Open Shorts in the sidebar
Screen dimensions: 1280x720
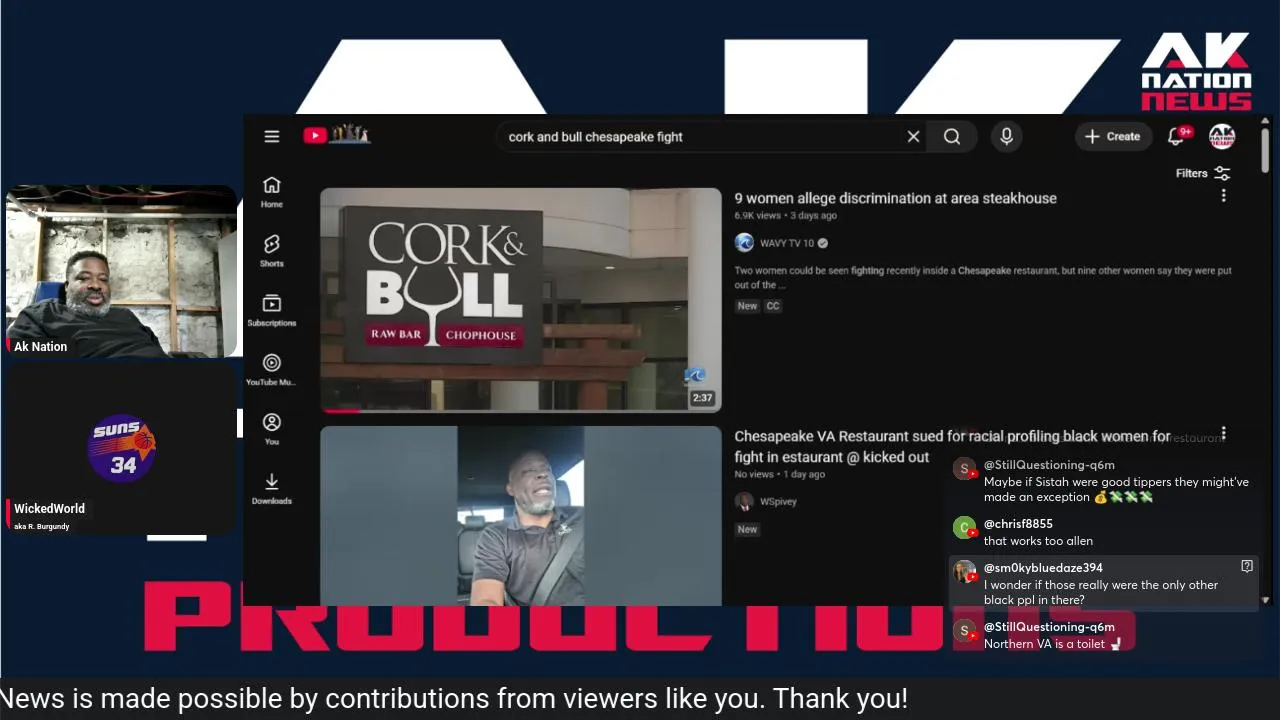(x=272, y=250)
